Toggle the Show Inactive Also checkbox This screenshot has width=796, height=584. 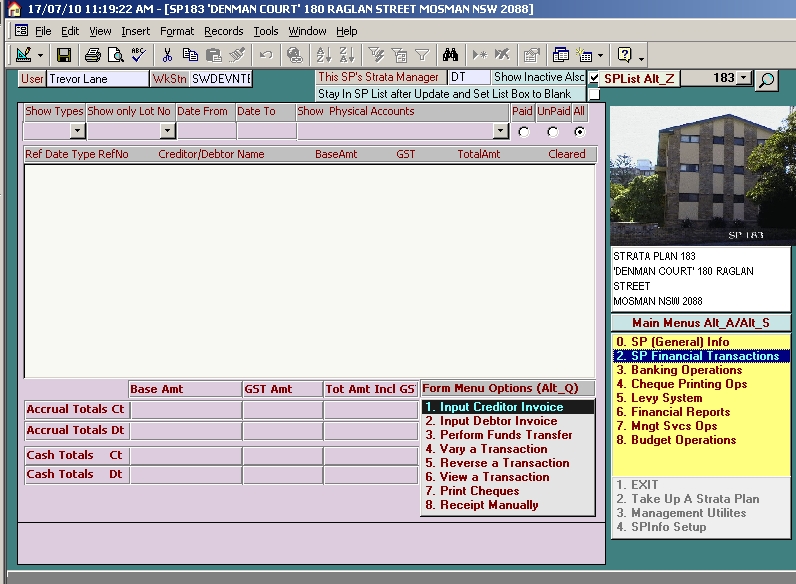coord(594,78)
